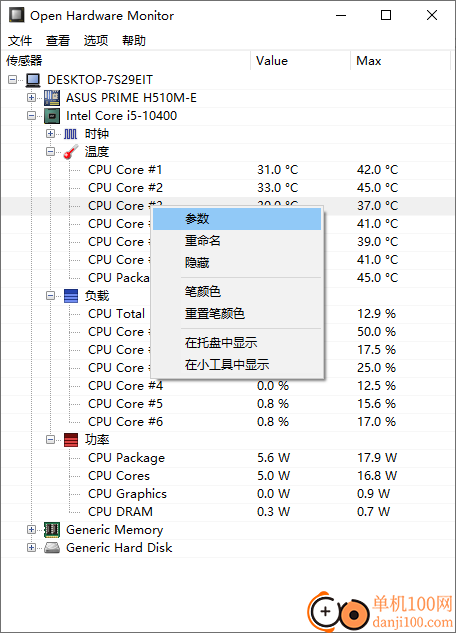
Task: Collapse the Intel Core i5-10400 node
Action: [x=31, y=116]
